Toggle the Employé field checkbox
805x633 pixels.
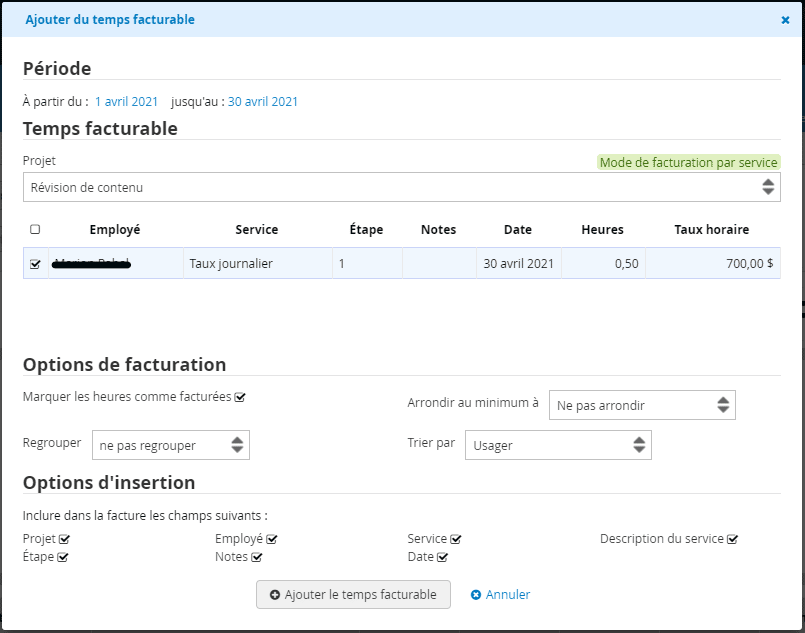click(272, 539)
